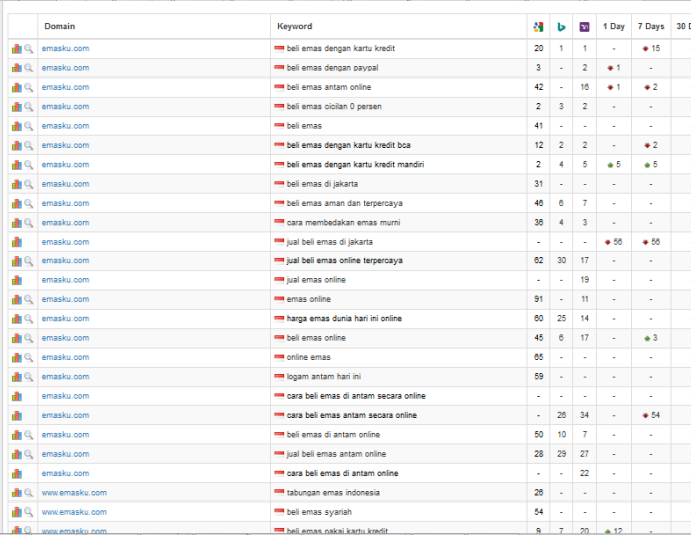Click magnifier icon for 'beli emas cicilan 0 persen'
Viewport: 691px width, 535px height.
pyautogui.click(x=29, y=107)
